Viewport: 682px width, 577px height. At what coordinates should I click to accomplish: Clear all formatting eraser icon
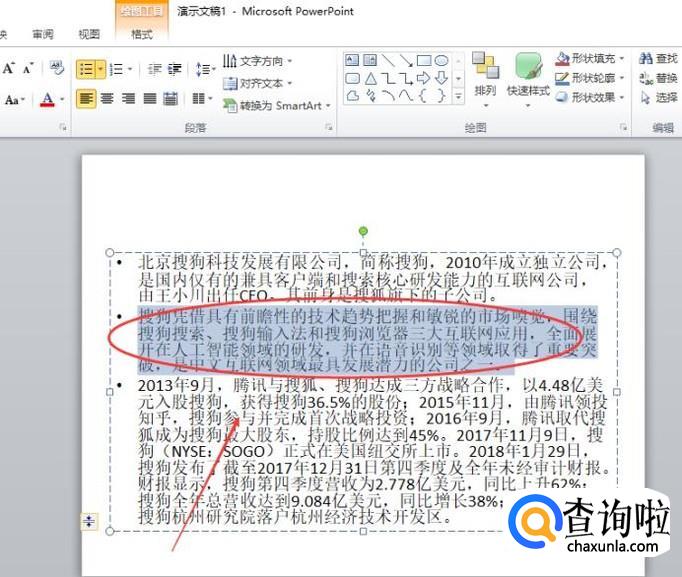tap(57, 68)
